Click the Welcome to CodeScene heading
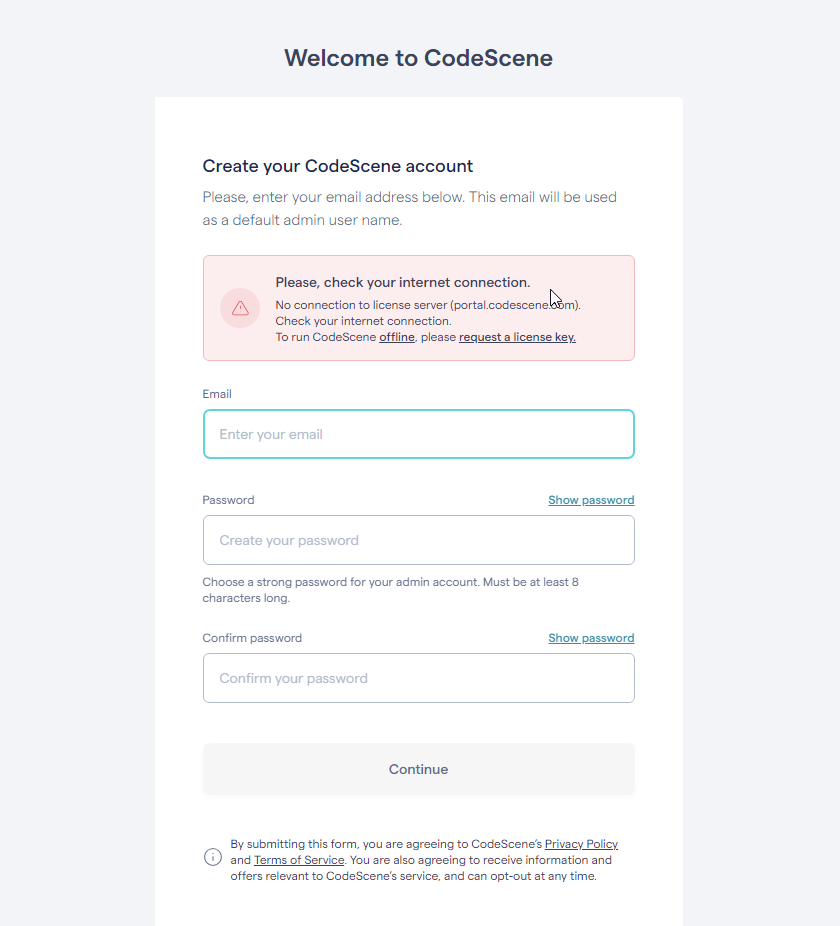The height and width of the screenshot is (926, 840). (x=419, y=58)
